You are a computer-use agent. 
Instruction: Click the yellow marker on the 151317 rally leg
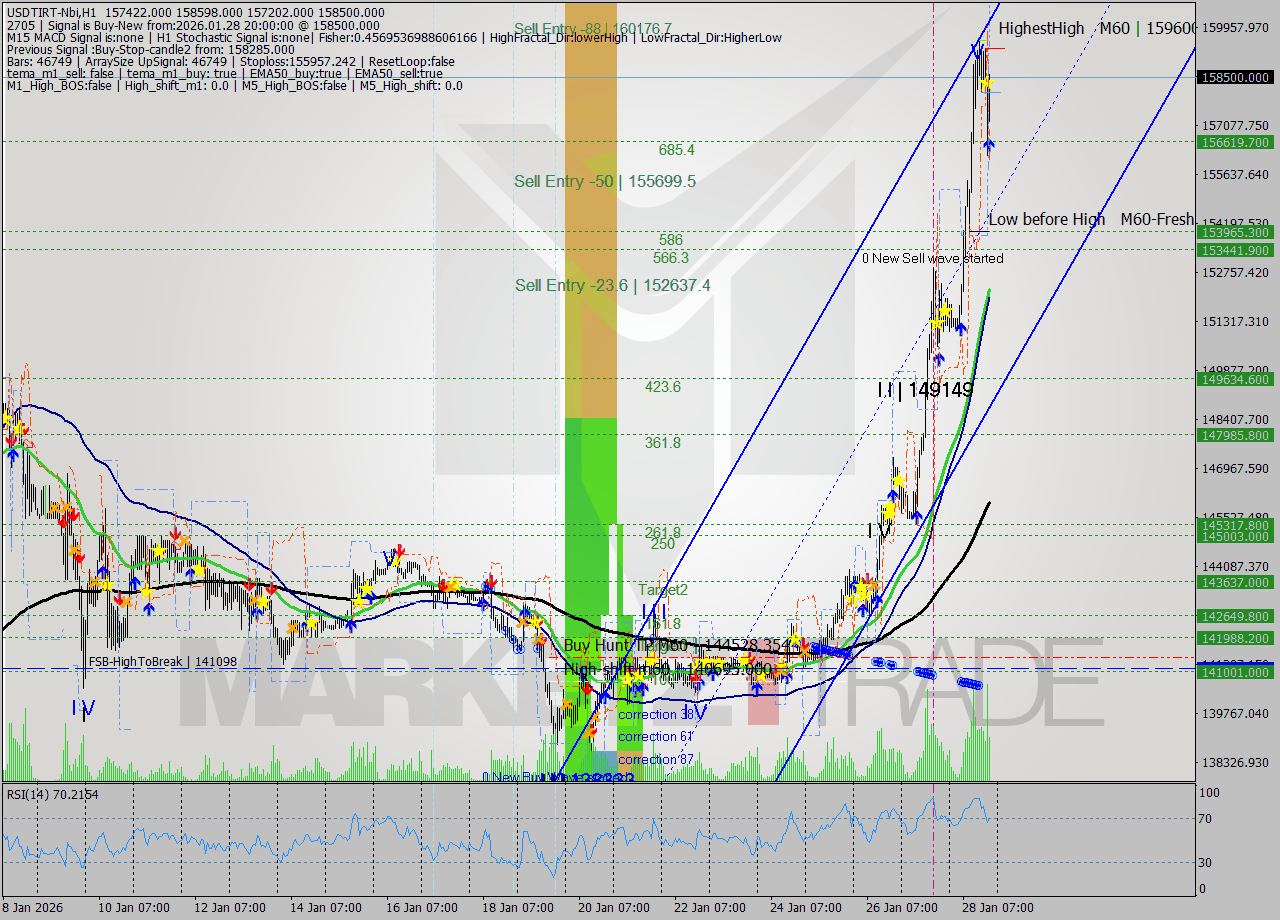(x=939, y=322)
